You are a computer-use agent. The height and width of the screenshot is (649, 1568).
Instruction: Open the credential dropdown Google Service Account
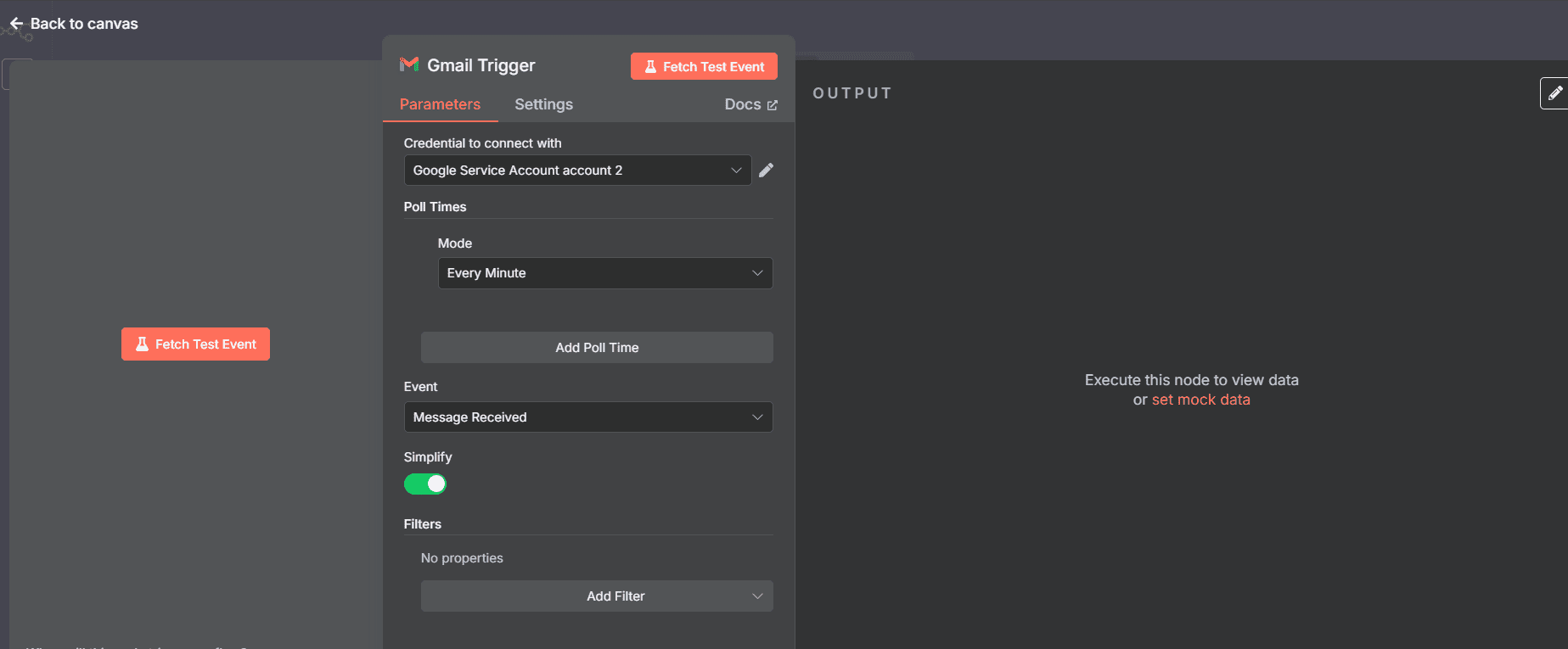[577, 171]
